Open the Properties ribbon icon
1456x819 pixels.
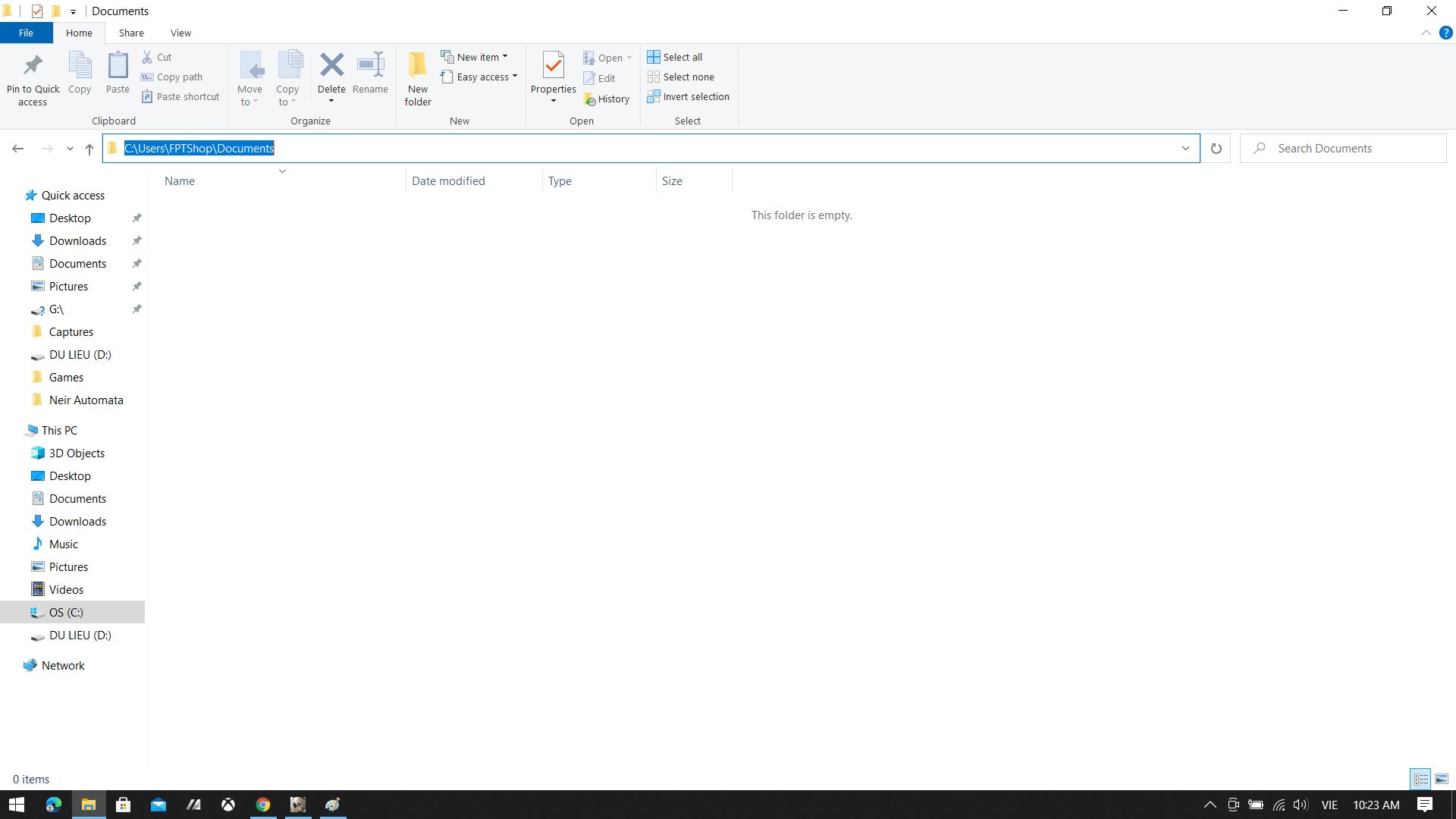point(553,67)
